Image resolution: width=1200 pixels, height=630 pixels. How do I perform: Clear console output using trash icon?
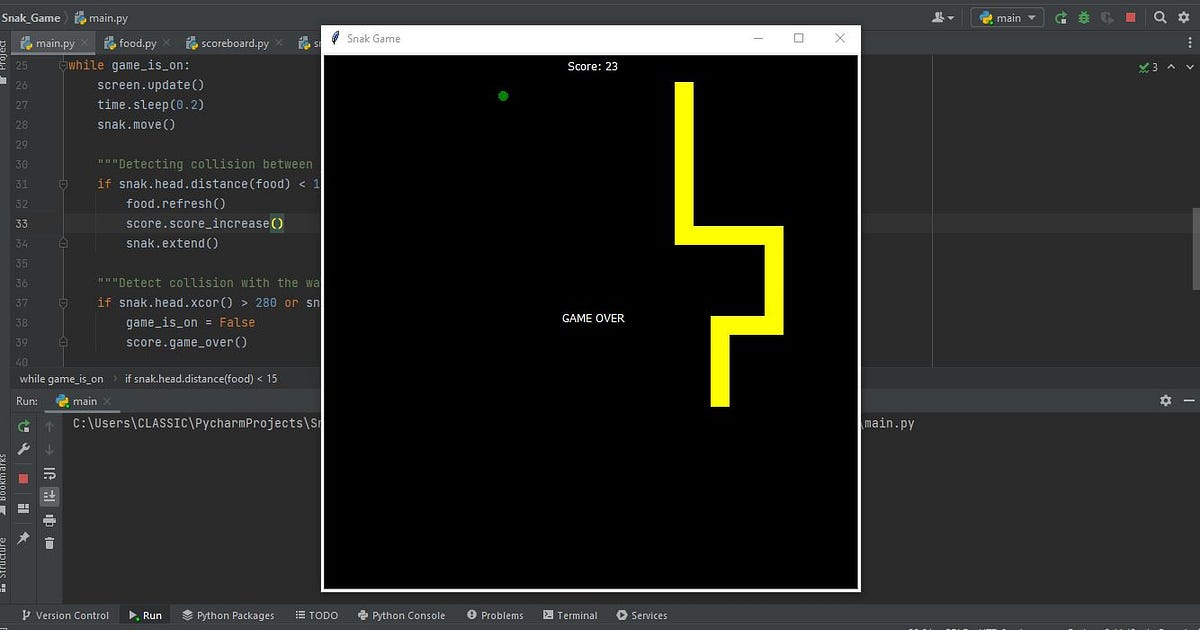[49, 541]
